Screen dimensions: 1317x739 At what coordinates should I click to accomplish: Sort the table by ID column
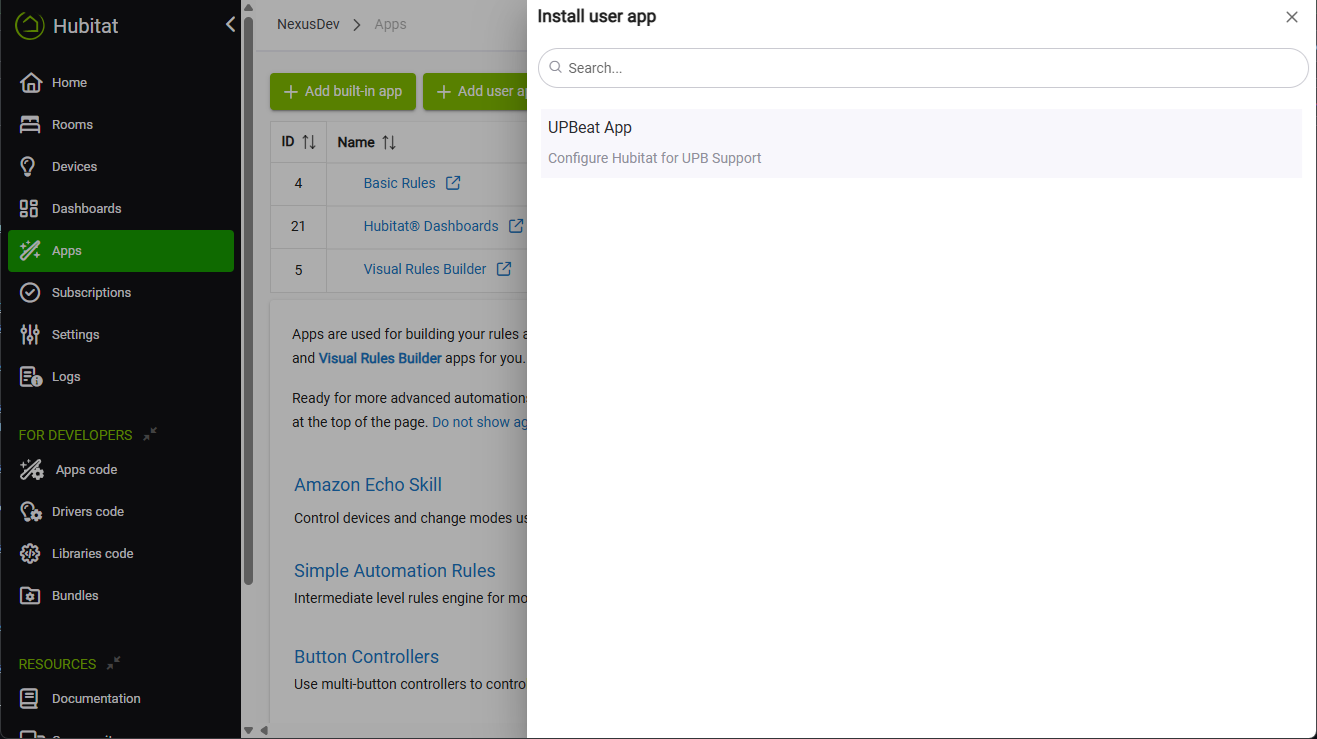pos(309,142)
